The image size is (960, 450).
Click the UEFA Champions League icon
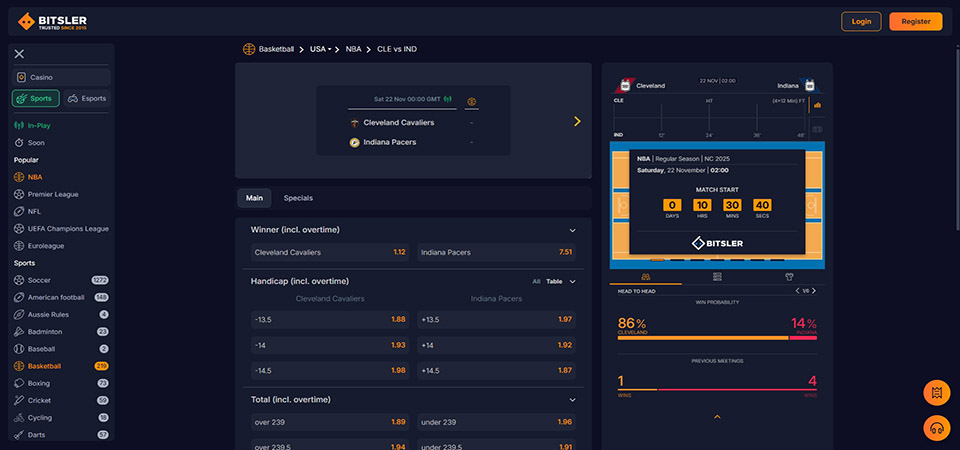(x=19, y=228)
